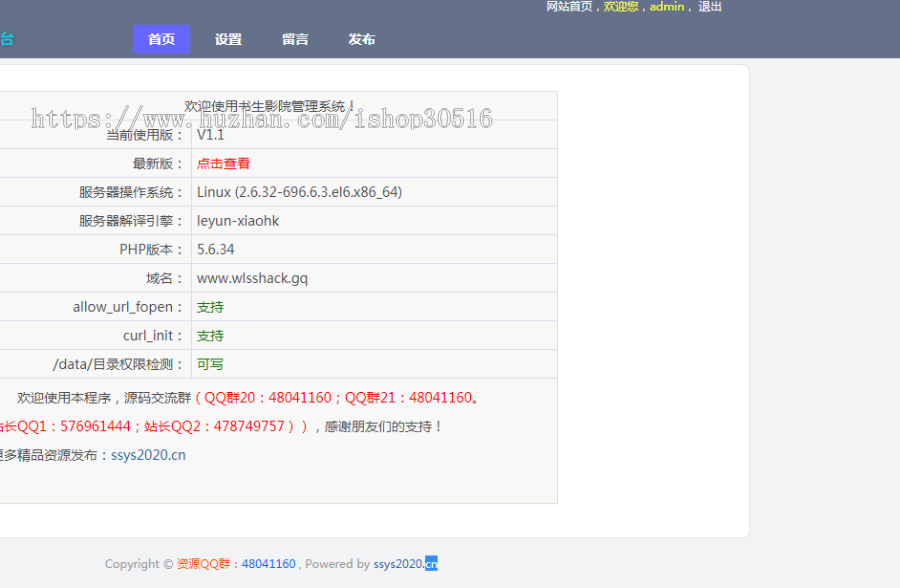Click the Linux server OS info text
The height and width of the screenshot is (588, 900).
tap(298, 192)
